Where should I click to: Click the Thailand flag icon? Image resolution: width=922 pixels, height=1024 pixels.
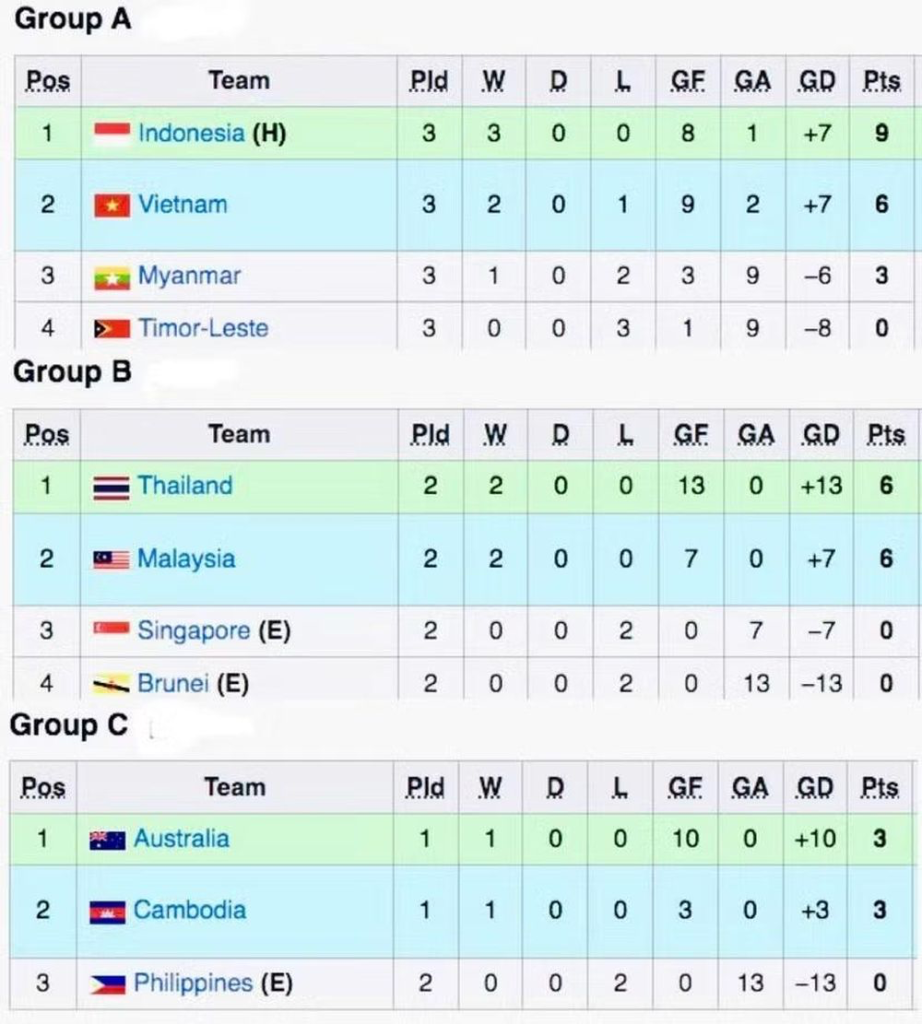point(111,487)
